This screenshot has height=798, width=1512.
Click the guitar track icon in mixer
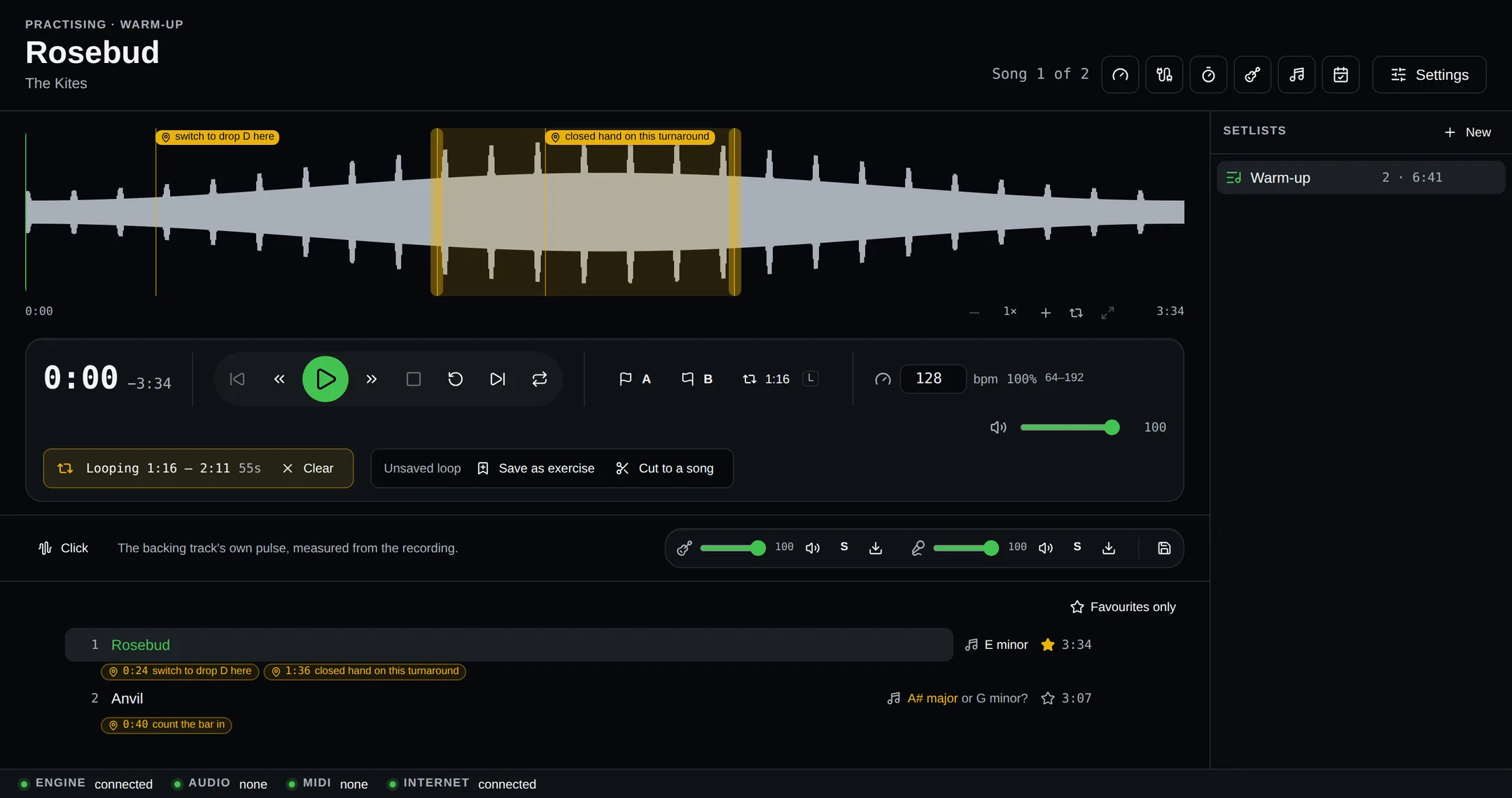[x=685, y=548]
